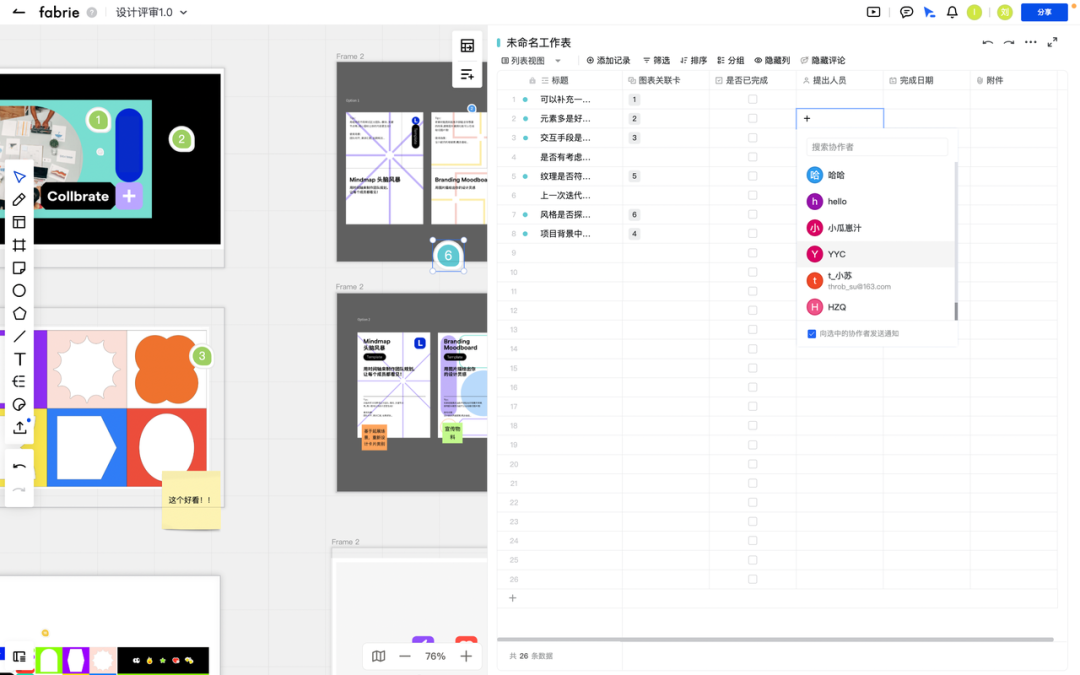1080x675 pixels.
Task: Select collaborator YYC
Action: coord(876,254)
